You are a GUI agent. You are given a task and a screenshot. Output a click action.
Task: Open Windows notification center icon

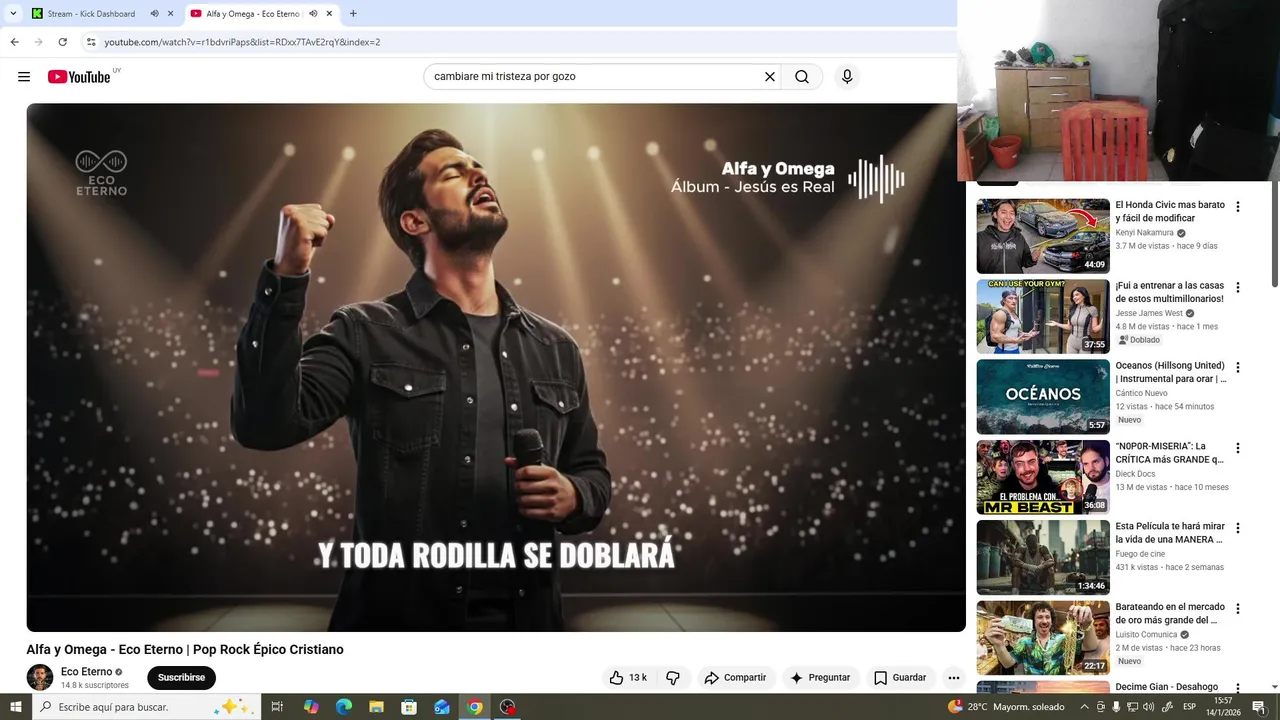click(x=1260, y=707)
